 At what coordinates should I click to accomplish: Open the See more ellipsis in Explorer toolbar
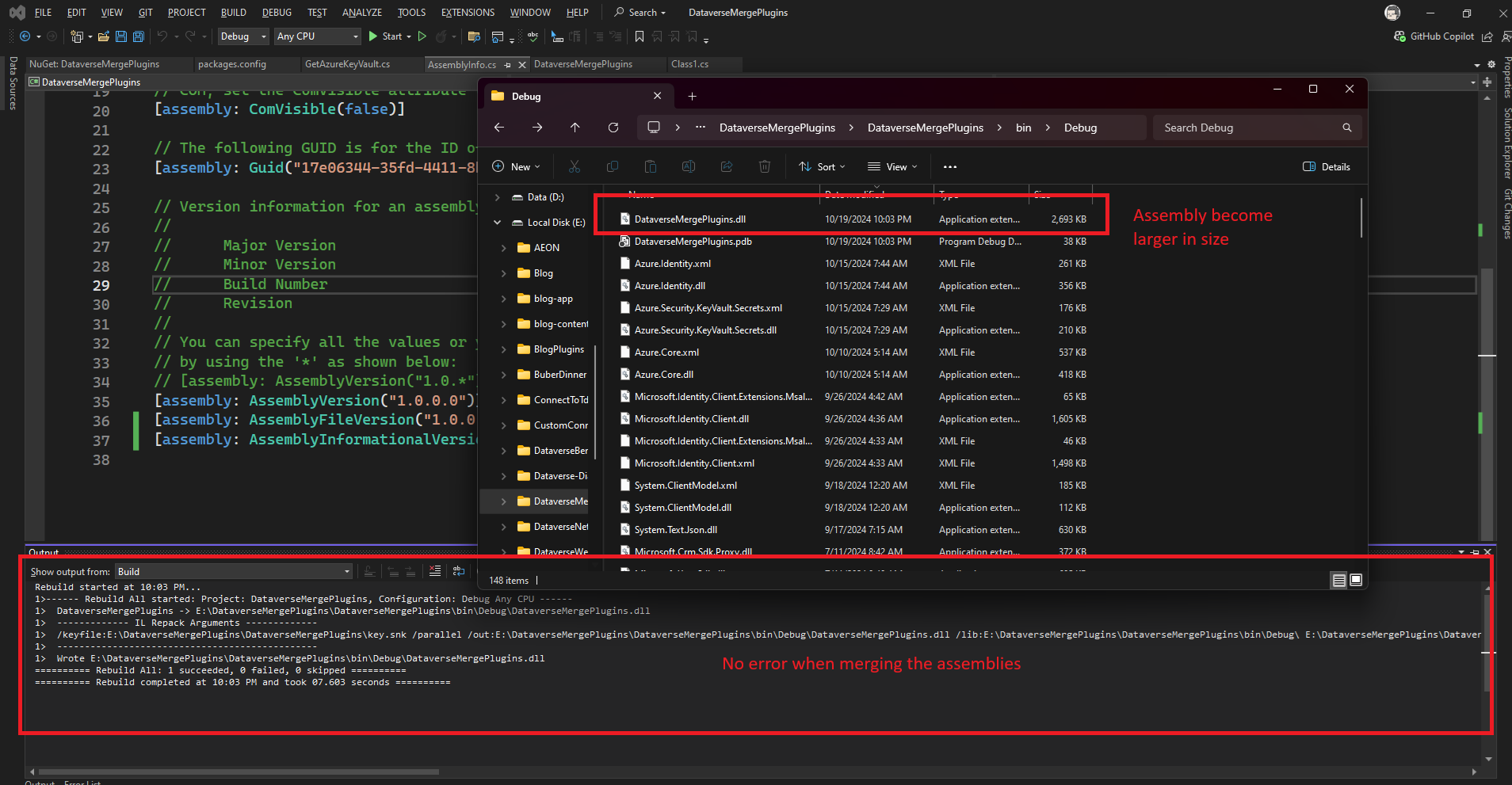[x=950, y=166]
